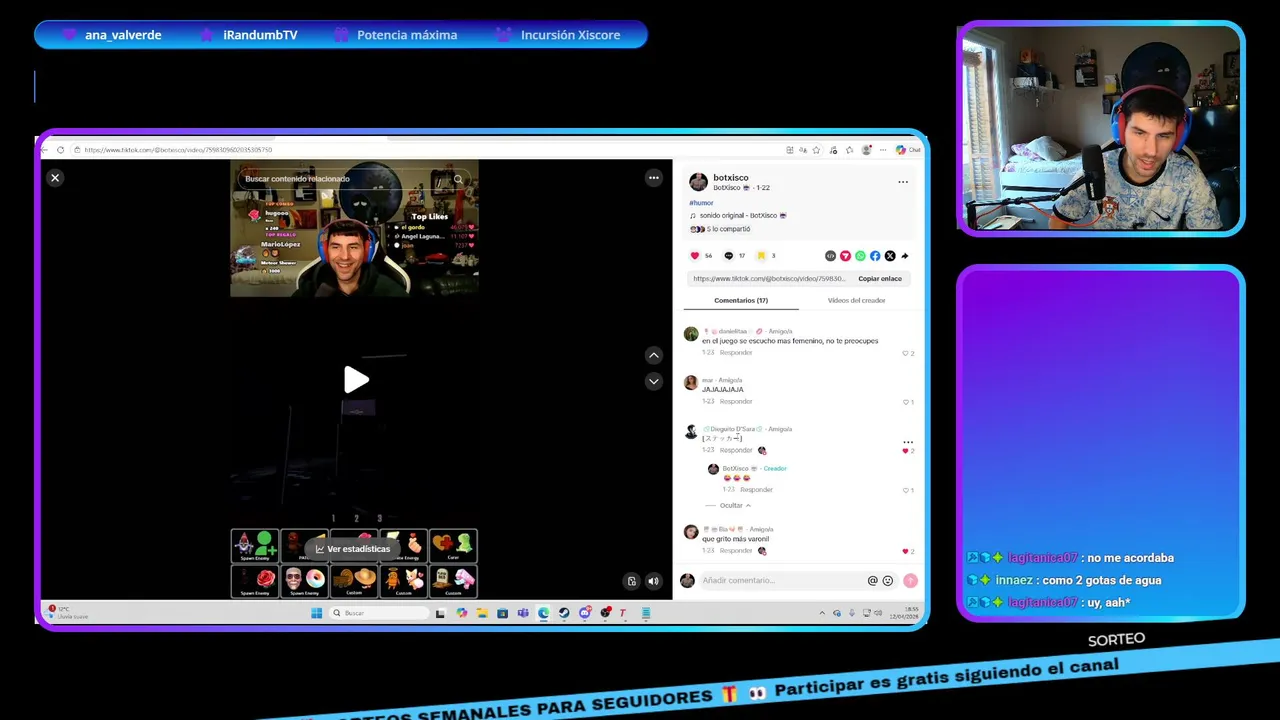The width and height of the screenshot is (1280, 720).
Task: Close the TikTok video viewer
Action: [x=55, y=178]
